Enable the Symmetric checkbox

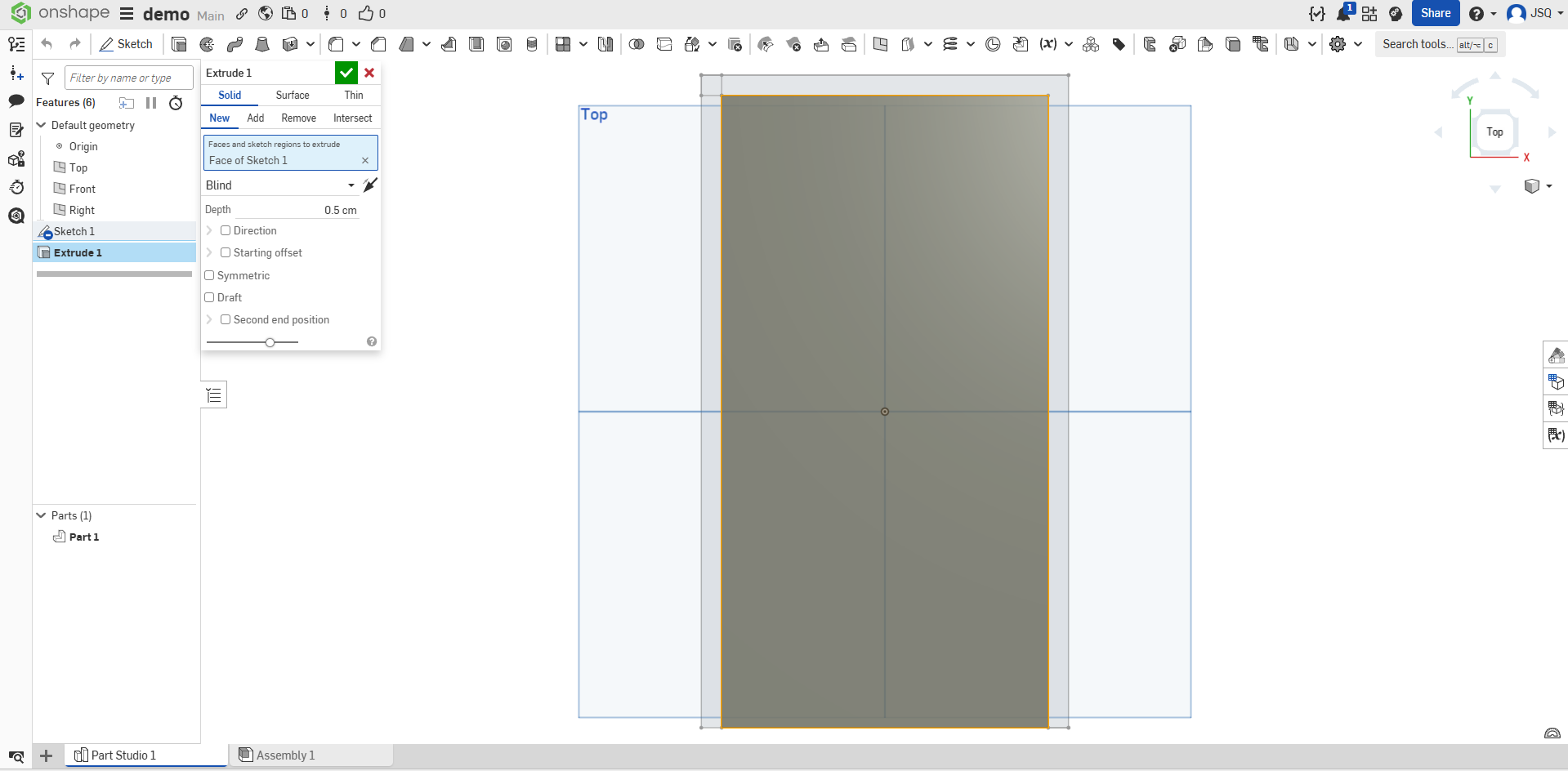pyautogui.click(x=209, y=275)
